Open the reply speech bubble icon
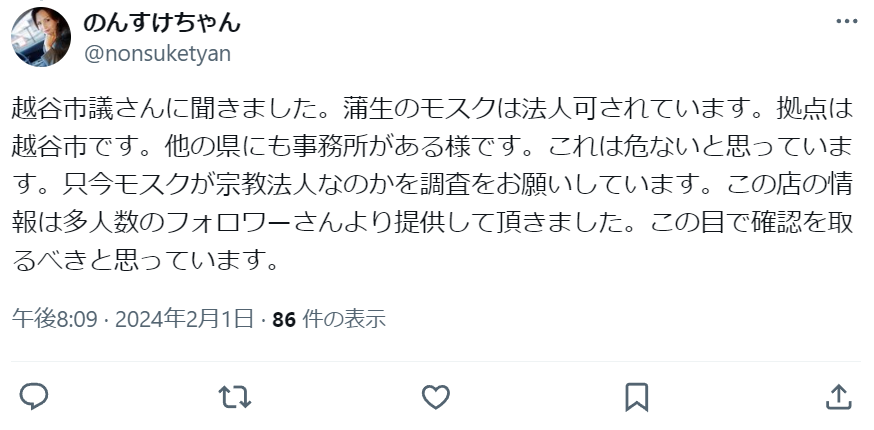874x430 pixels. [x=33, y=397]
